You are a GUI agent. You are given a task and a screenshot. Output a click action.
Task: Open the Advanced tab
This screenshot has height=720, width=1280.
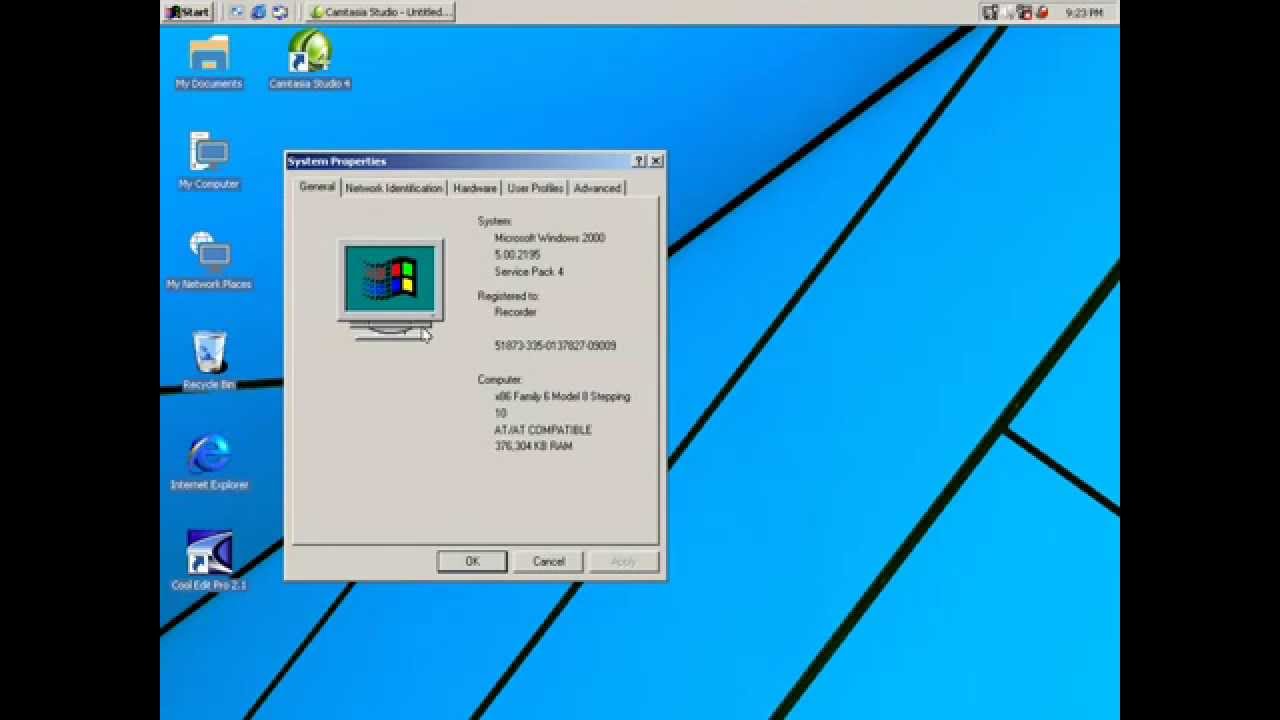click(597, 188)
